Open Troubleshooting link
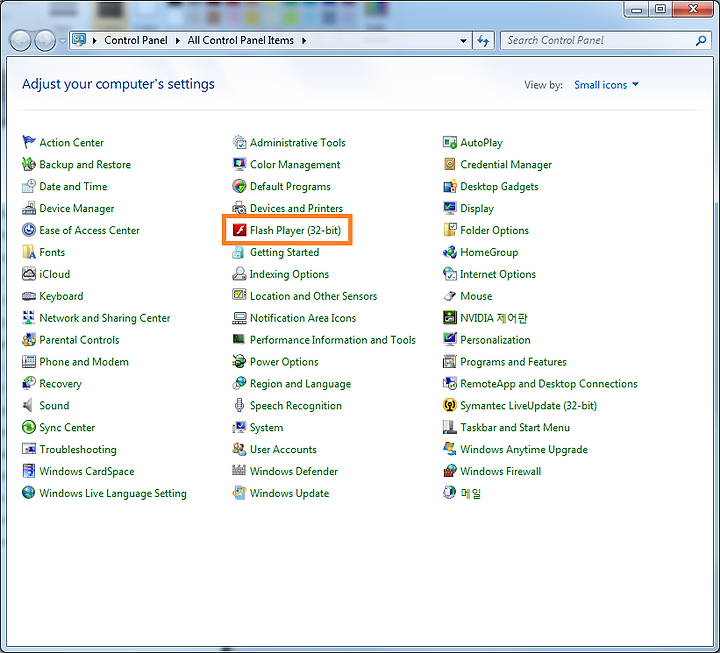The height and width of the screenshot is (653, 720). [x=78, y=450]
